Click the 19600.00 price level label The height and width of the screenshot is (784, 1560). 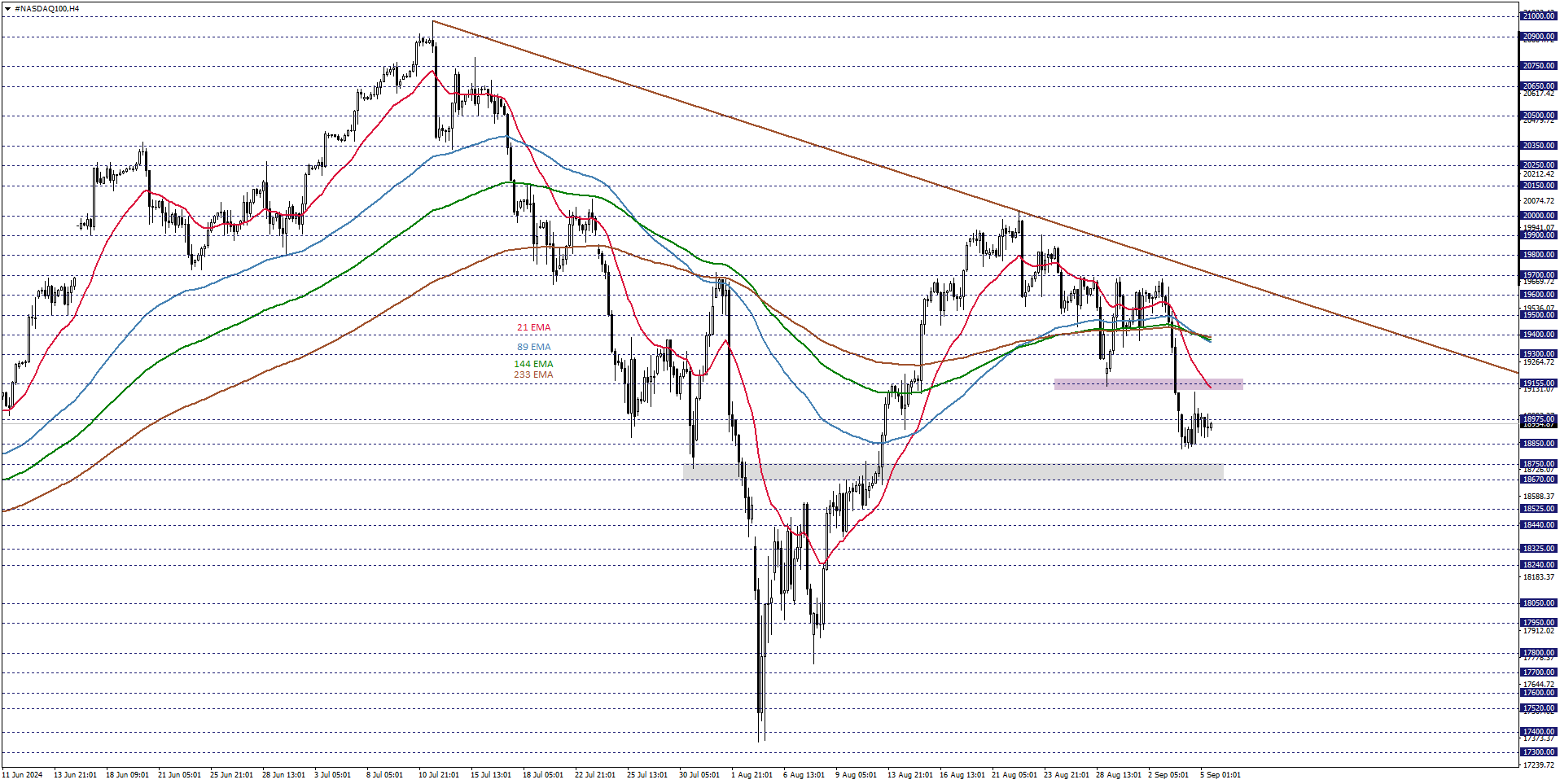click(1538, 295)
